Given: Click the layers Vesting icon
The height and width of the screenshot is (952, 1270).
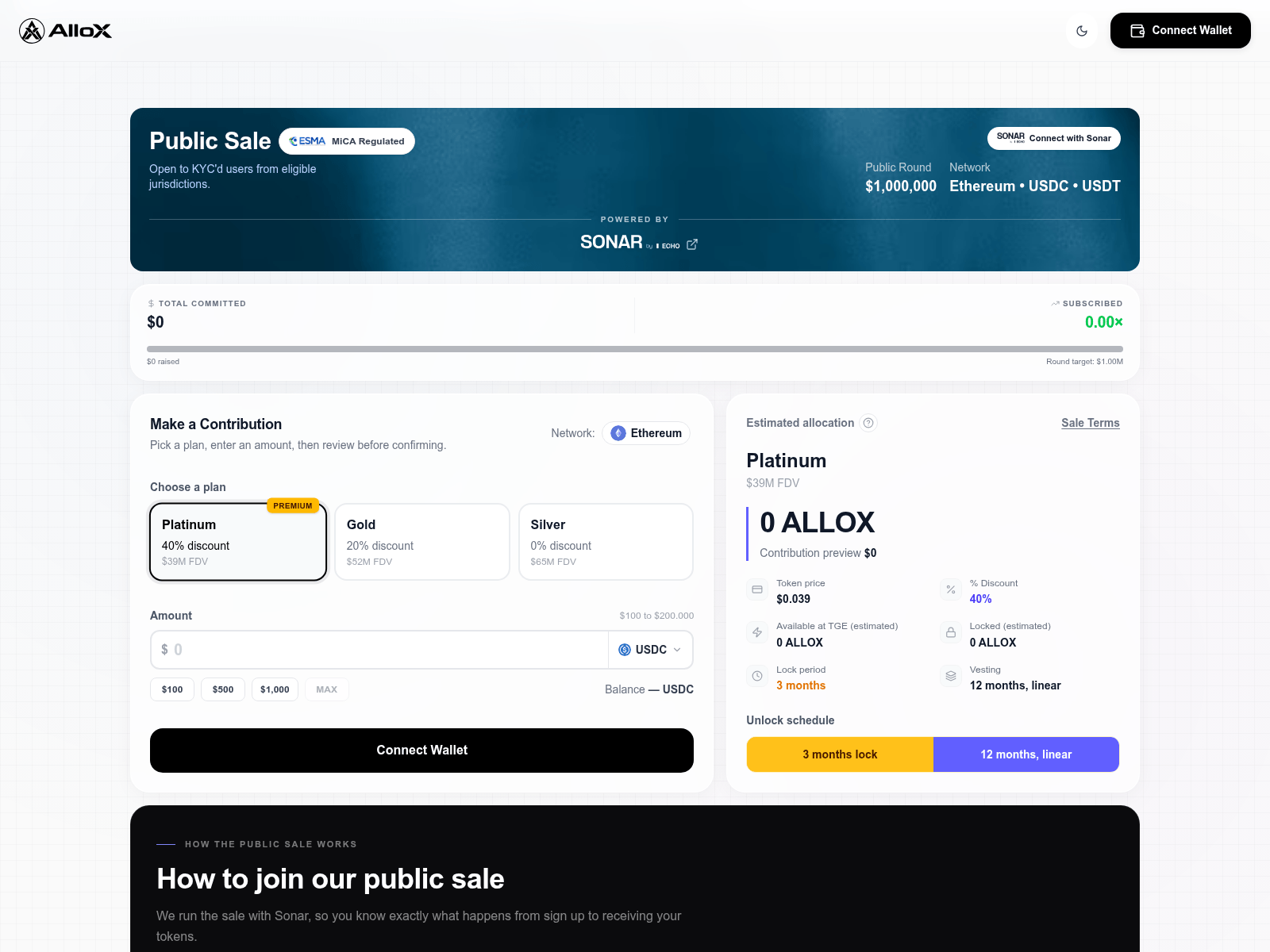Looking at the screenshot, I should pos(951,676).
